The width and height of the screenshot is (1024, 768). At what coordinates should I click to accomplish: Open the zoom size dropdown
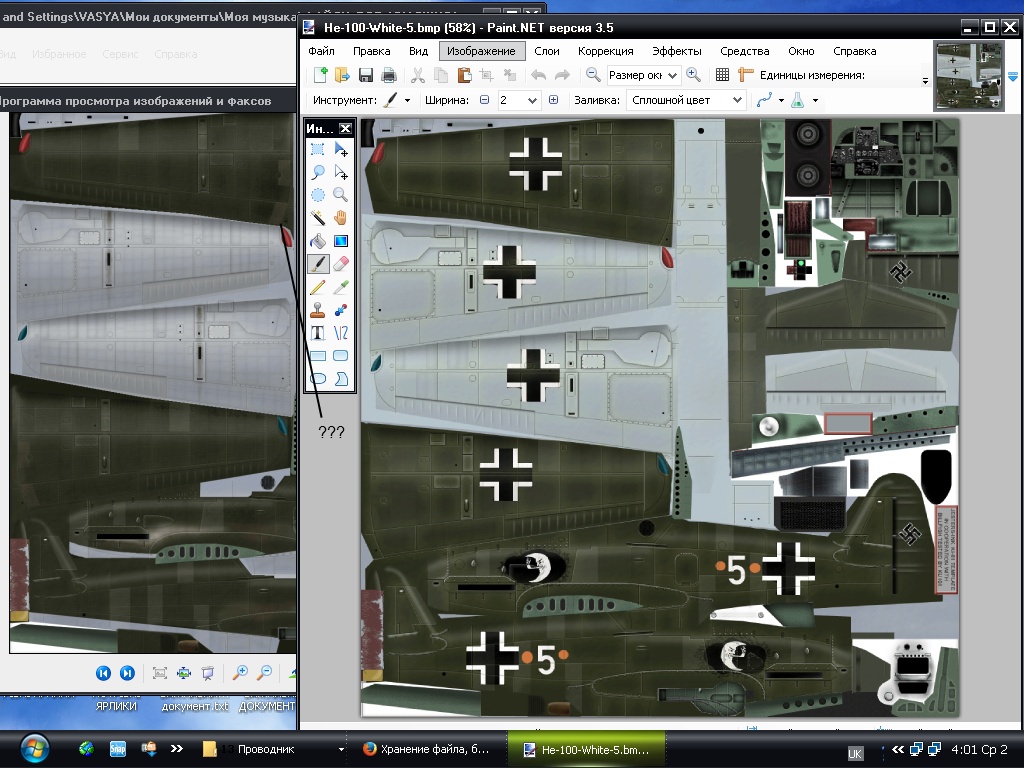[x=672, y=75]
